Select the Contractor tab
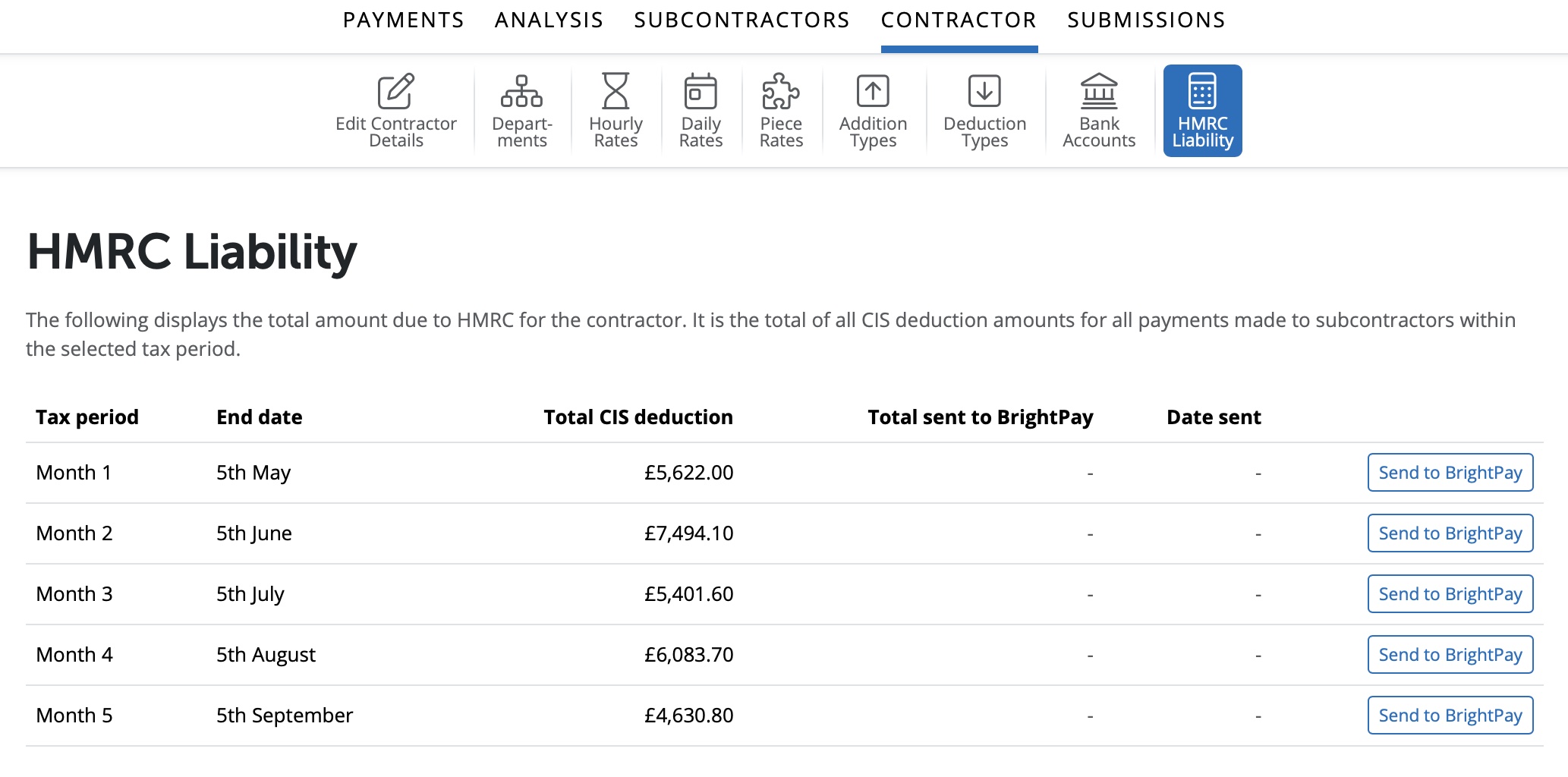 [959, 20]
